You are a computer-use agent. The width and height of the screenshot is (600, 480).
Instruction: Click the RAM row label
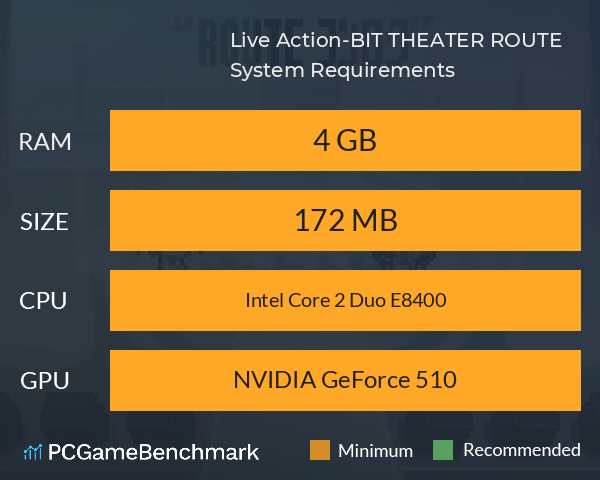[45, 142]
